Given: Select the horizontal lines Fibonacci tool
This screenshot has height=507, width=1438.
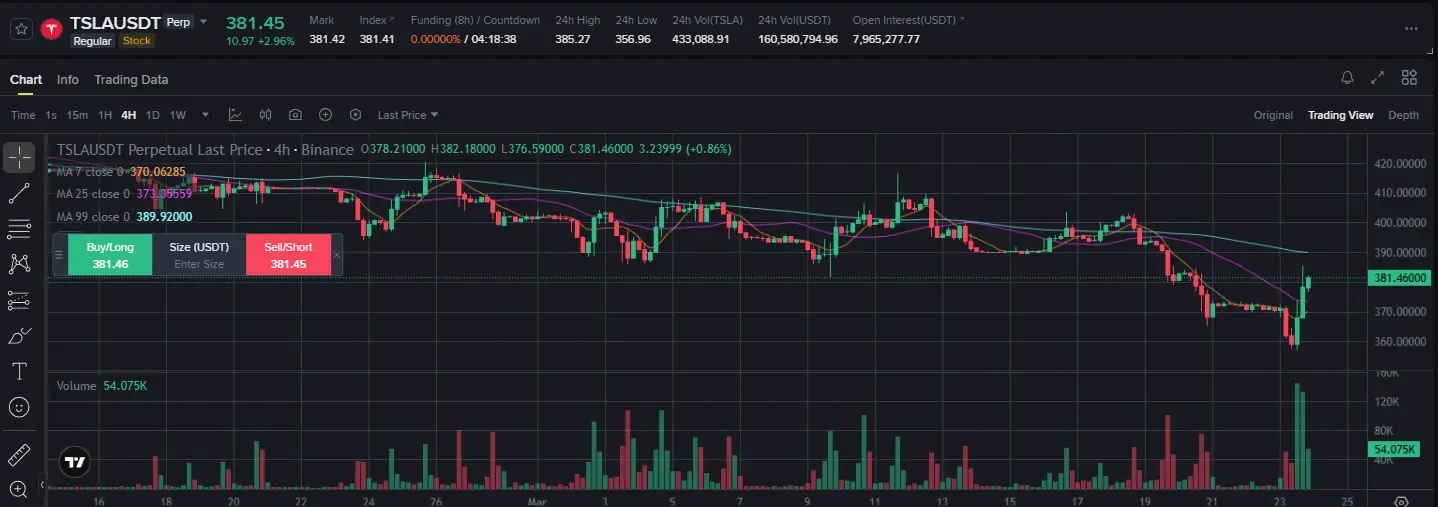Looking at the screenshot, I should pyautogui.click(x=19, y=229).
